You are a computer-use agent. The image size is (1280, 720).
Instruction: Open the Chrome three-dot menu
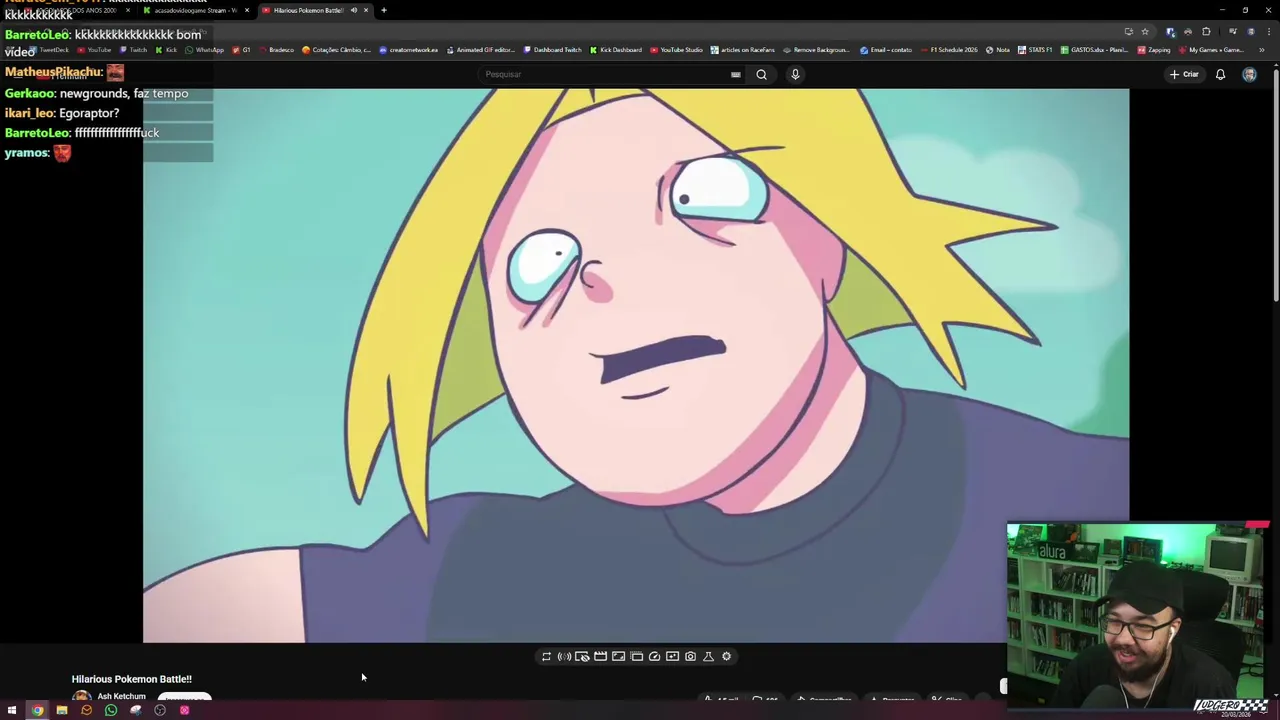pyautogui.click(x=1267, y=31)
